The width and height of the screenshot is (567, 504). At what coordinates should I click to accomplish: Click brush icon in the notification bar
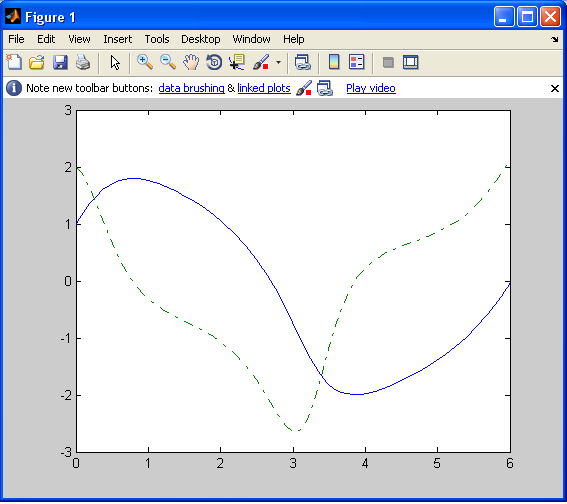[x=303, y=88]
